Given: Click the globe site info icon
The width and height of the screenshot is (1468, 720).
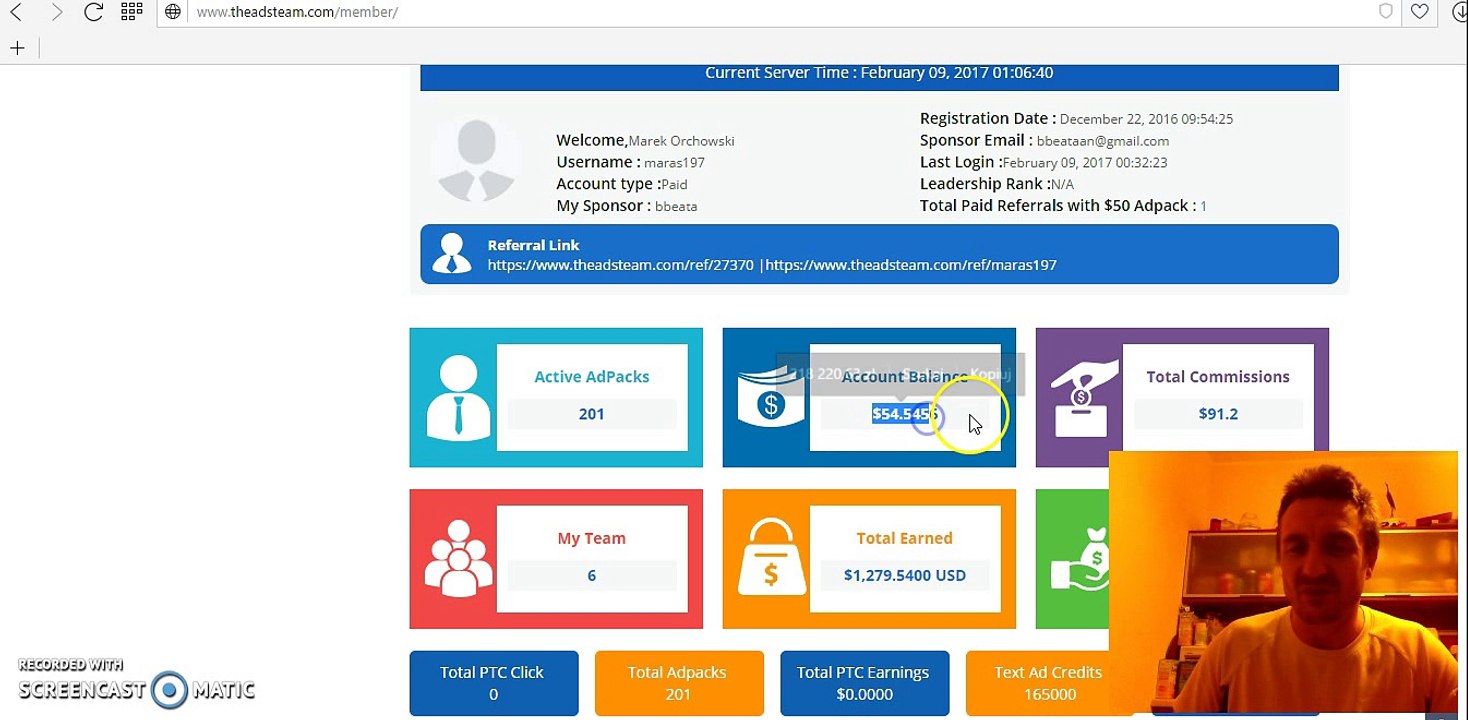Looking at the screenshot, I should click(173, 12).
